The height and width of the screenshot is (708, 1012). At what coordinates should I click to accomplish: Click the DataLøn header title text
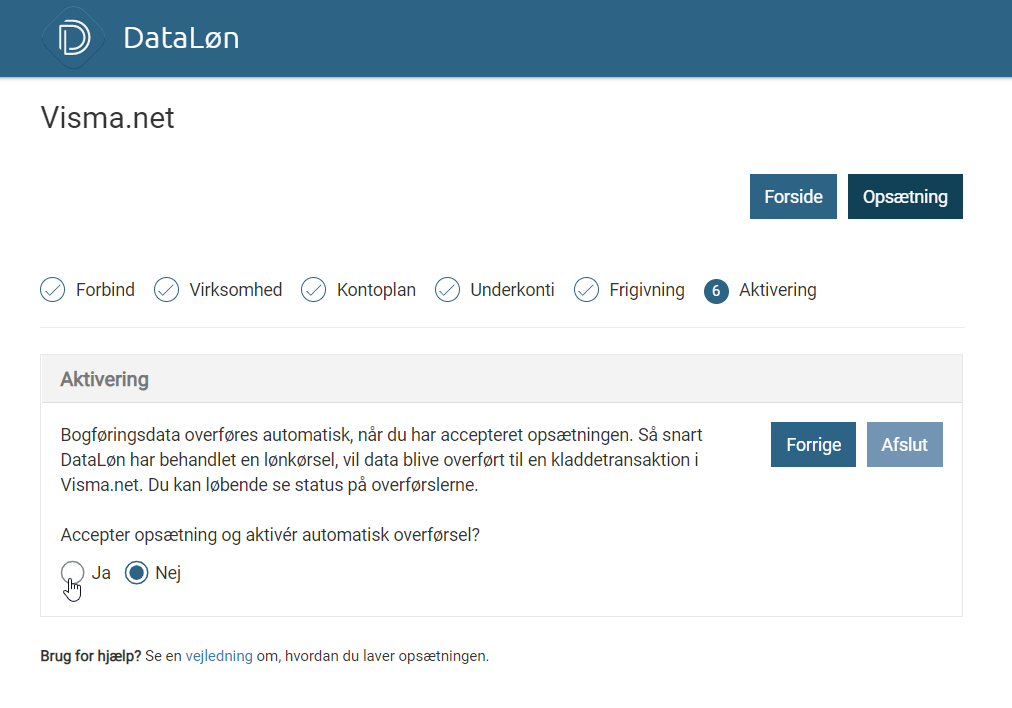[x=181, y=38]
